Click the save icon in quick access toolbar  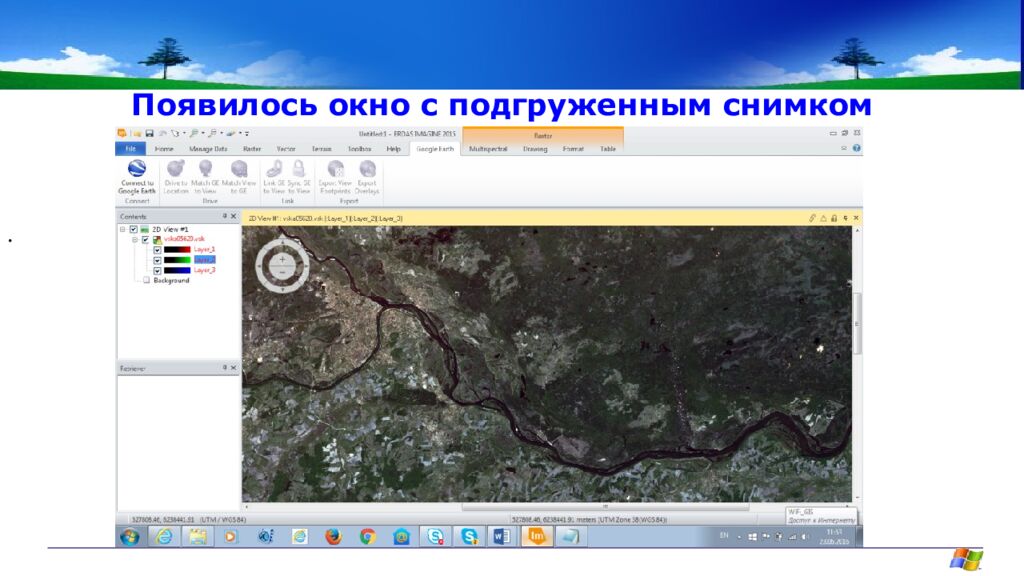[149, 133]
